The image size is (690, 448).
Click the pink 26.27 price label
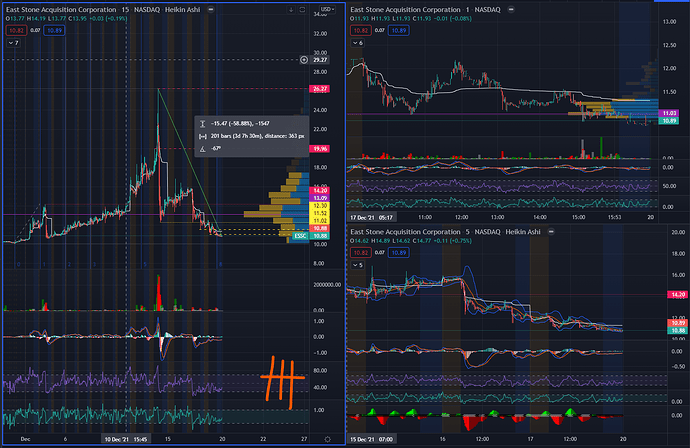coord(320,89)
